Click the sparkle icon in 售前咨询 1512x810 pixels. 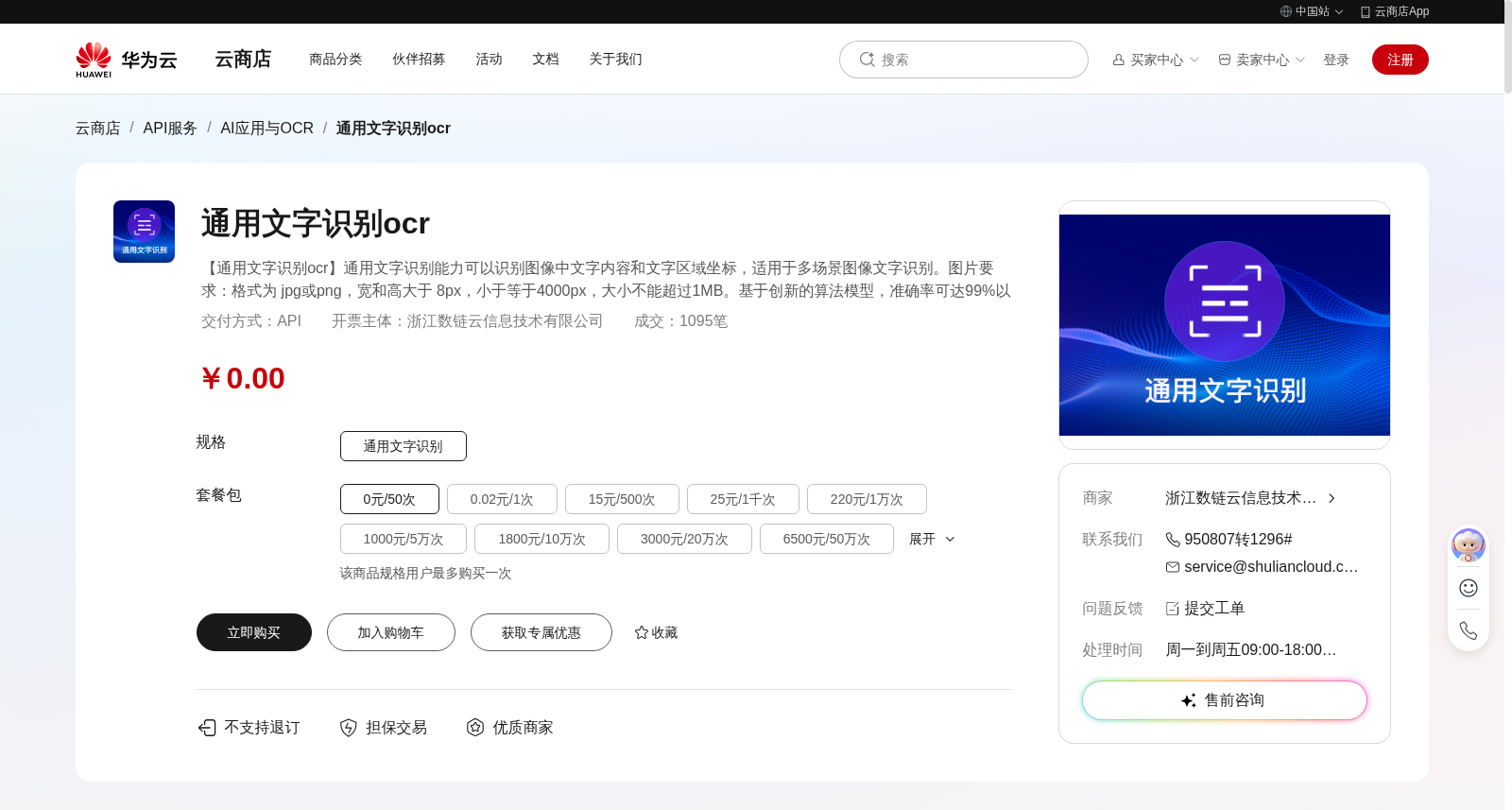tap(1189, 700)
